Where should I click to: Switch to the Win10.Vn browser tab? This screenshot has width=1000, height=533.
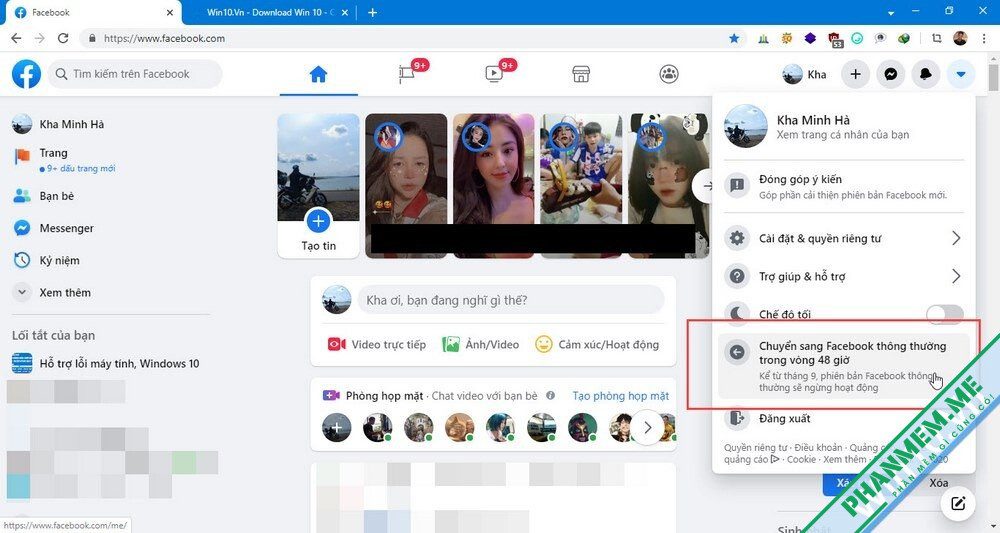click(271, 12)
